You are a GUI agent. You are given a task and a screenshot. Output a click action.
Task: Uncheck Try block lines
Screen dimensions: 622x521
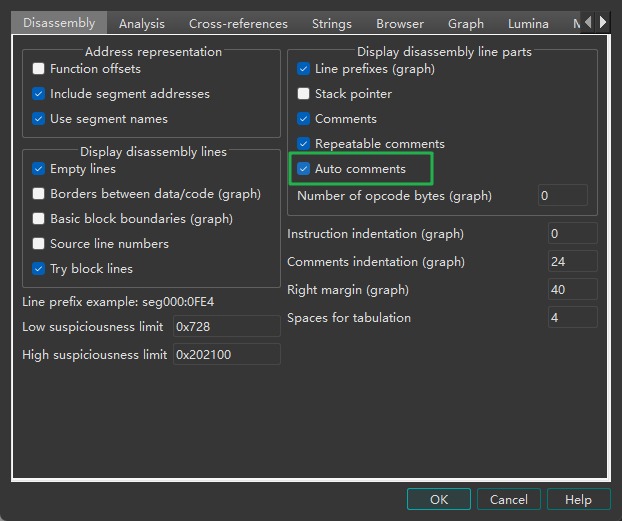point(39,269)
